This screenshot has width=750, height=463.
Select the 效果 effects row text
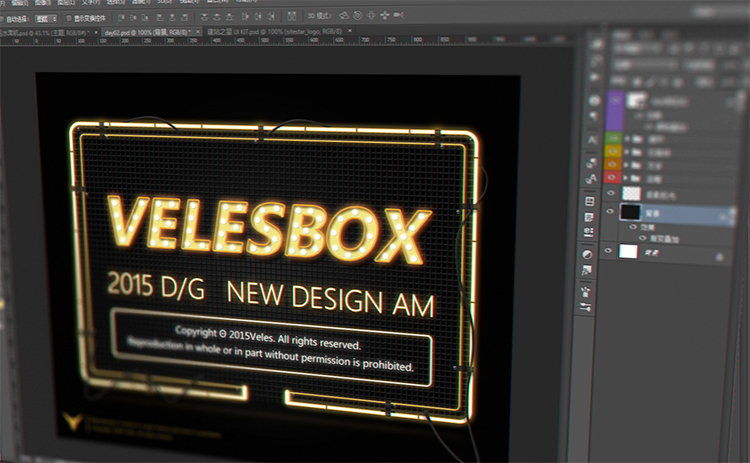click(648, 228)
